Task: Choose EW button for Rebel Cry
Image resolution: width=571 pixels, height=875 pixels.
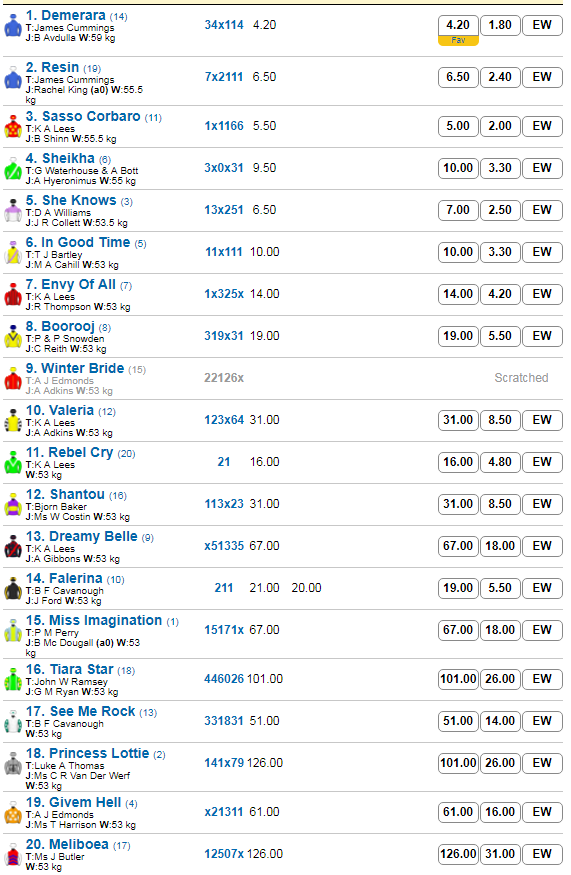Action: (542, 462)
